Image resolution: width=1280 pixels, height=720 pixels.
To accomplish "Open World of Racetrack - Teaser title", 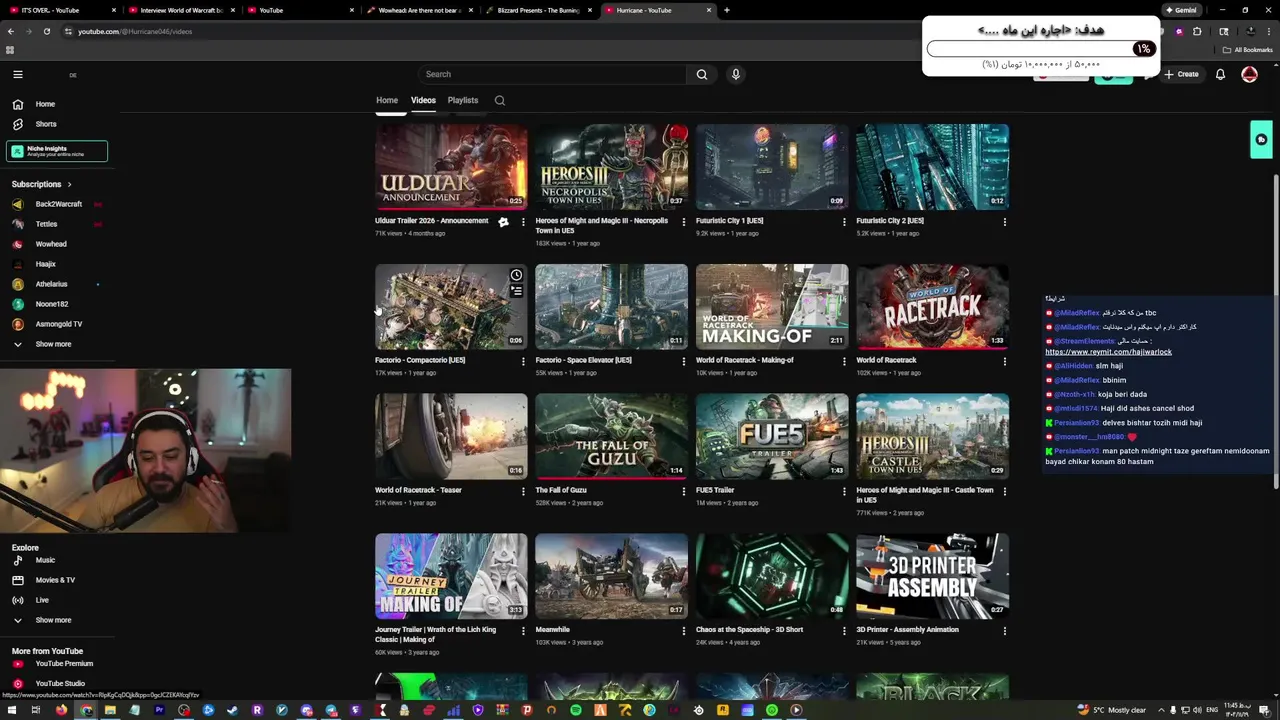I will [418, 490].
